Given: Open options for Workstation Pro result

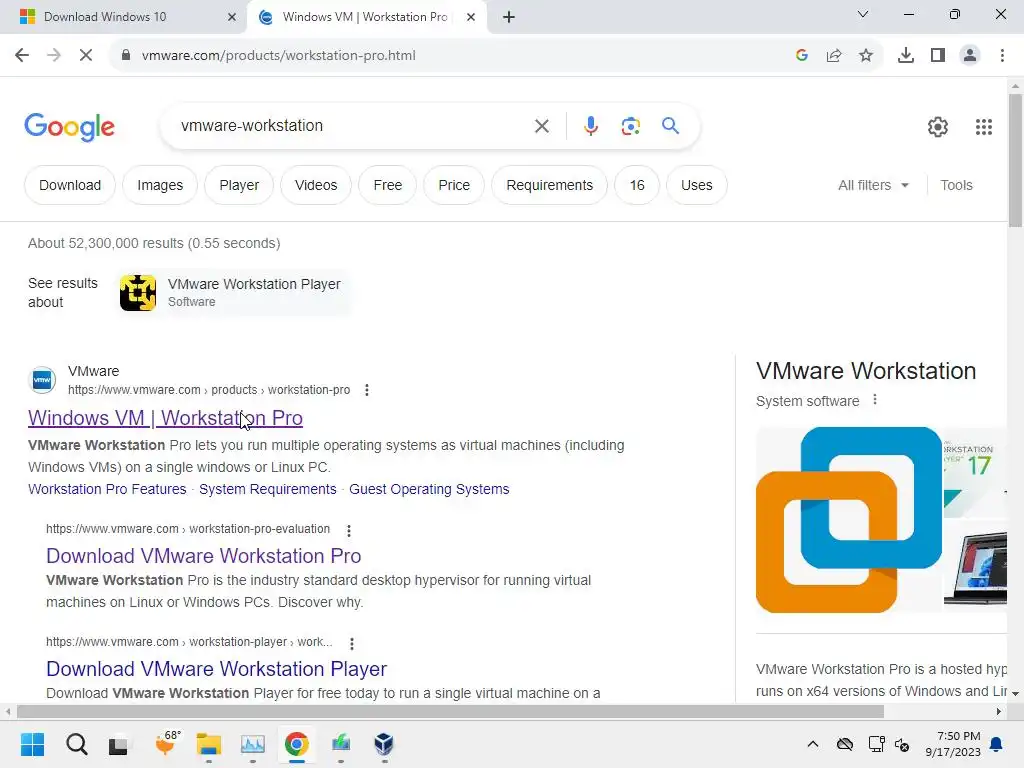Looking at the screenshot, I should coord(367,390).
